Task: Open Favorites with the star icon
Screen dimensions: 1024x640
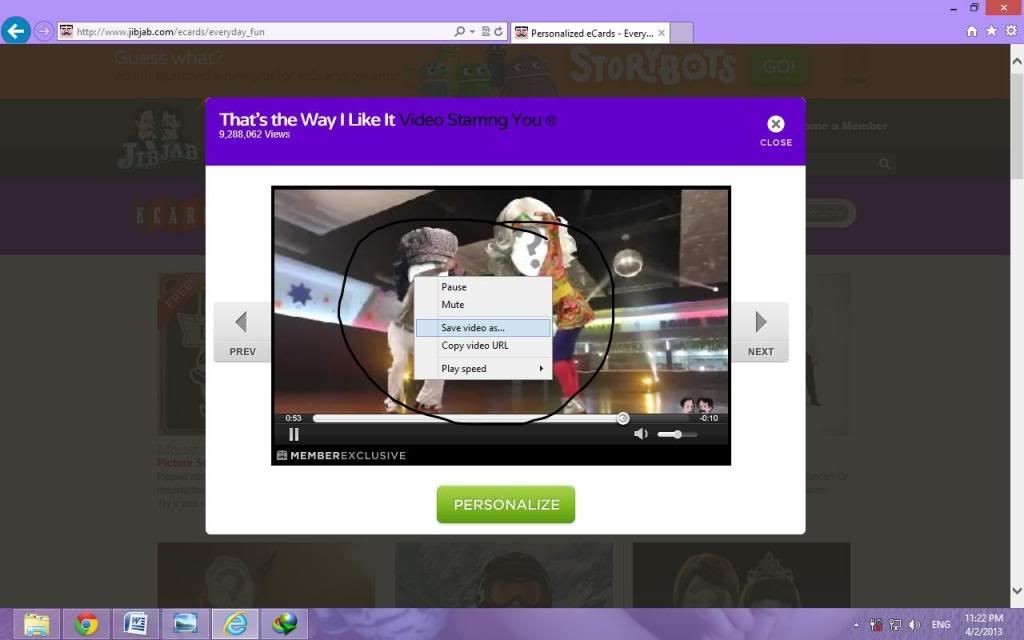Action: (x=991, y=31)
